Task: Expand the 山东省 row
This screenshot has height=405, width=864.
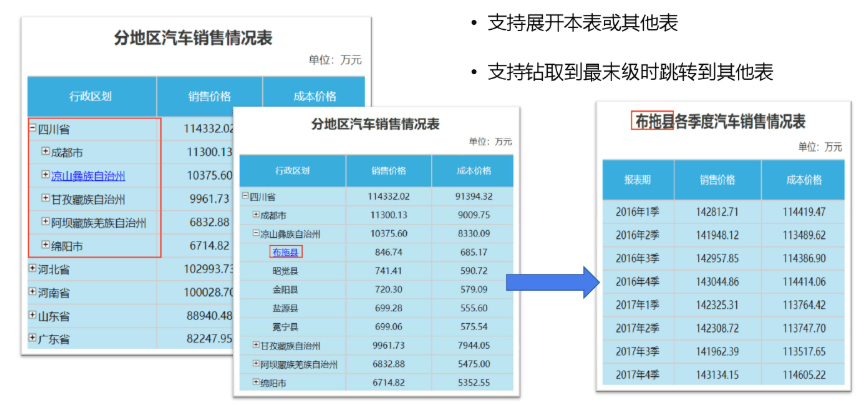Action: pos(33,314)
